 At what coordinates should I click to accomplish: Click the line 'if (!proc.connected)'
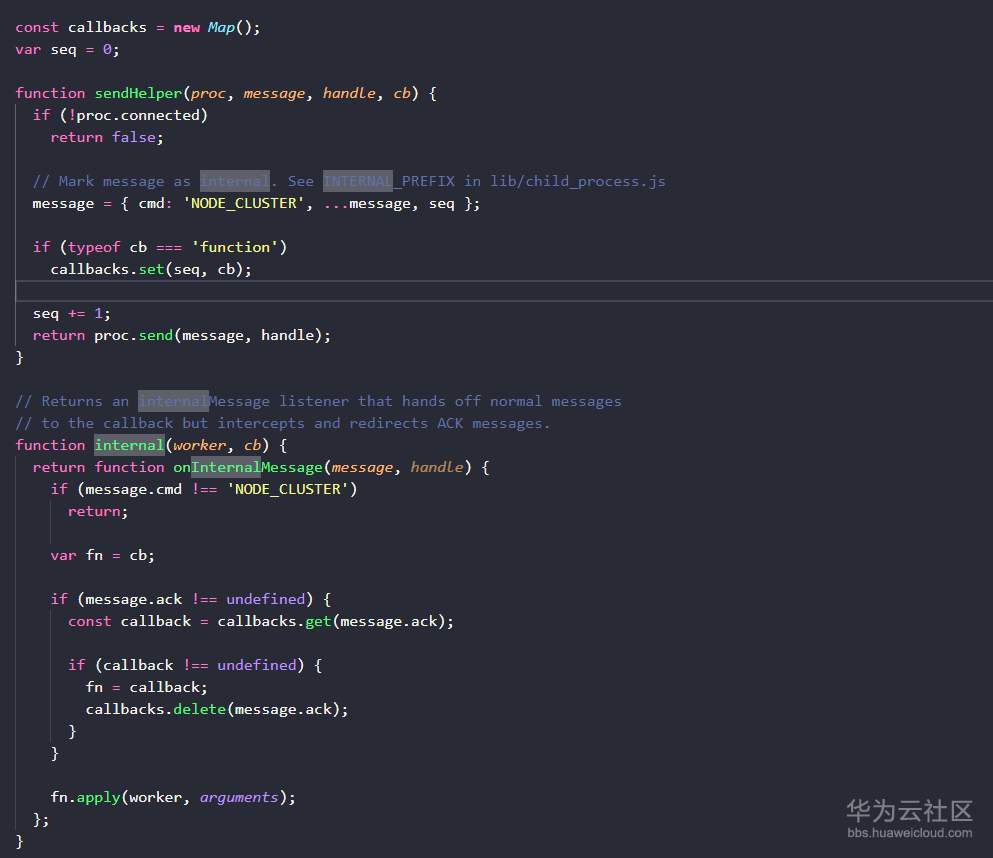[120, 115]
